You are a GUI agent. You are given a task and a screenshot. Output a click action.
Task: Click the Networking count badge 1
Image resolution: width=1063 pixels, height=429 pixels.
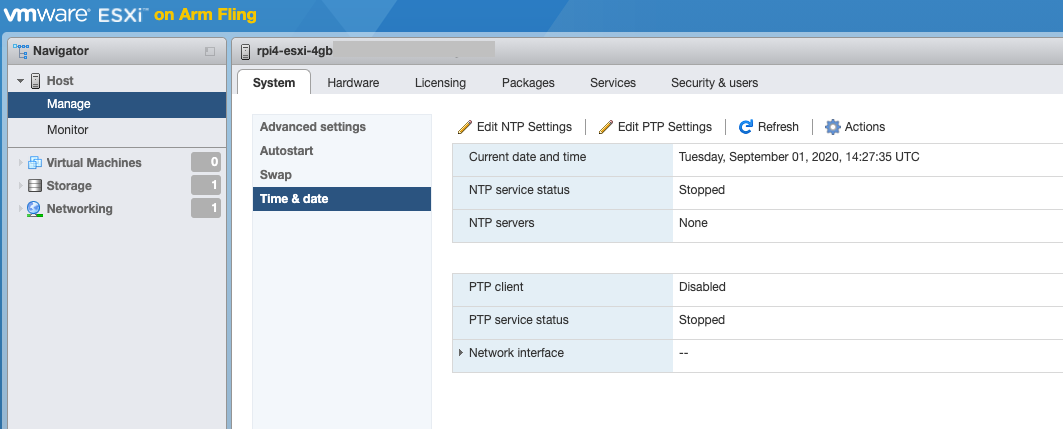pos(206,208)
